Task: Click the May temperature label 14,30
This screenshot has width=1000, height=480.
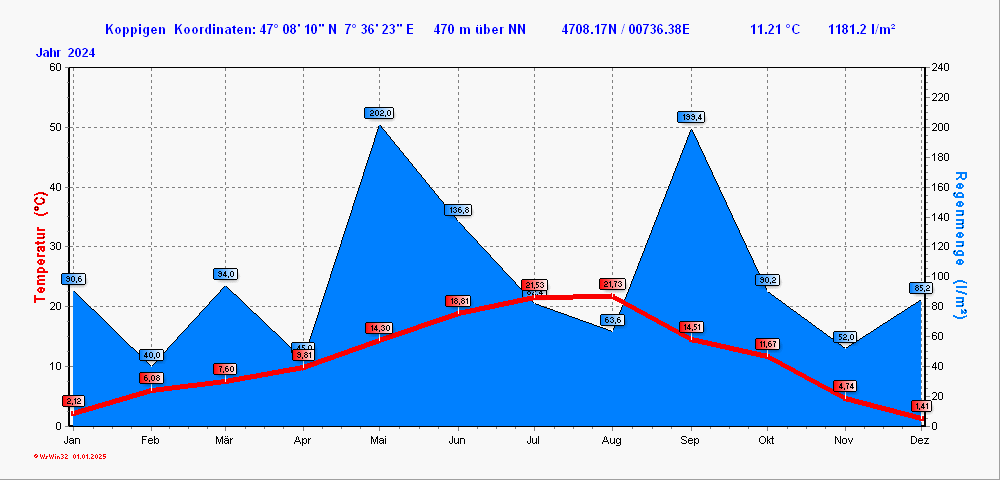Action: [x=380, y=328]
